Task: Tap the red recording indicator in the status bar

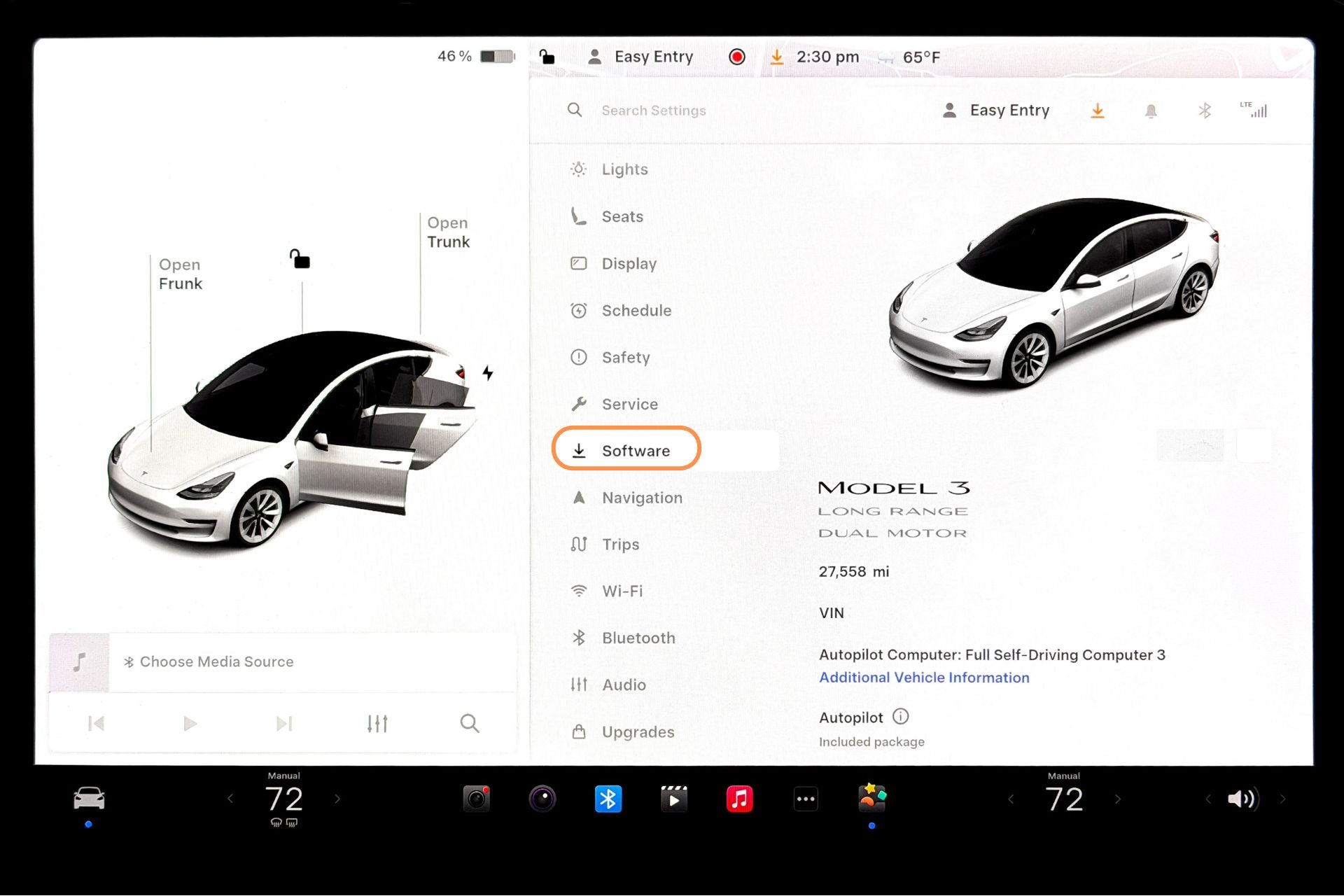Action: [736, 57]
